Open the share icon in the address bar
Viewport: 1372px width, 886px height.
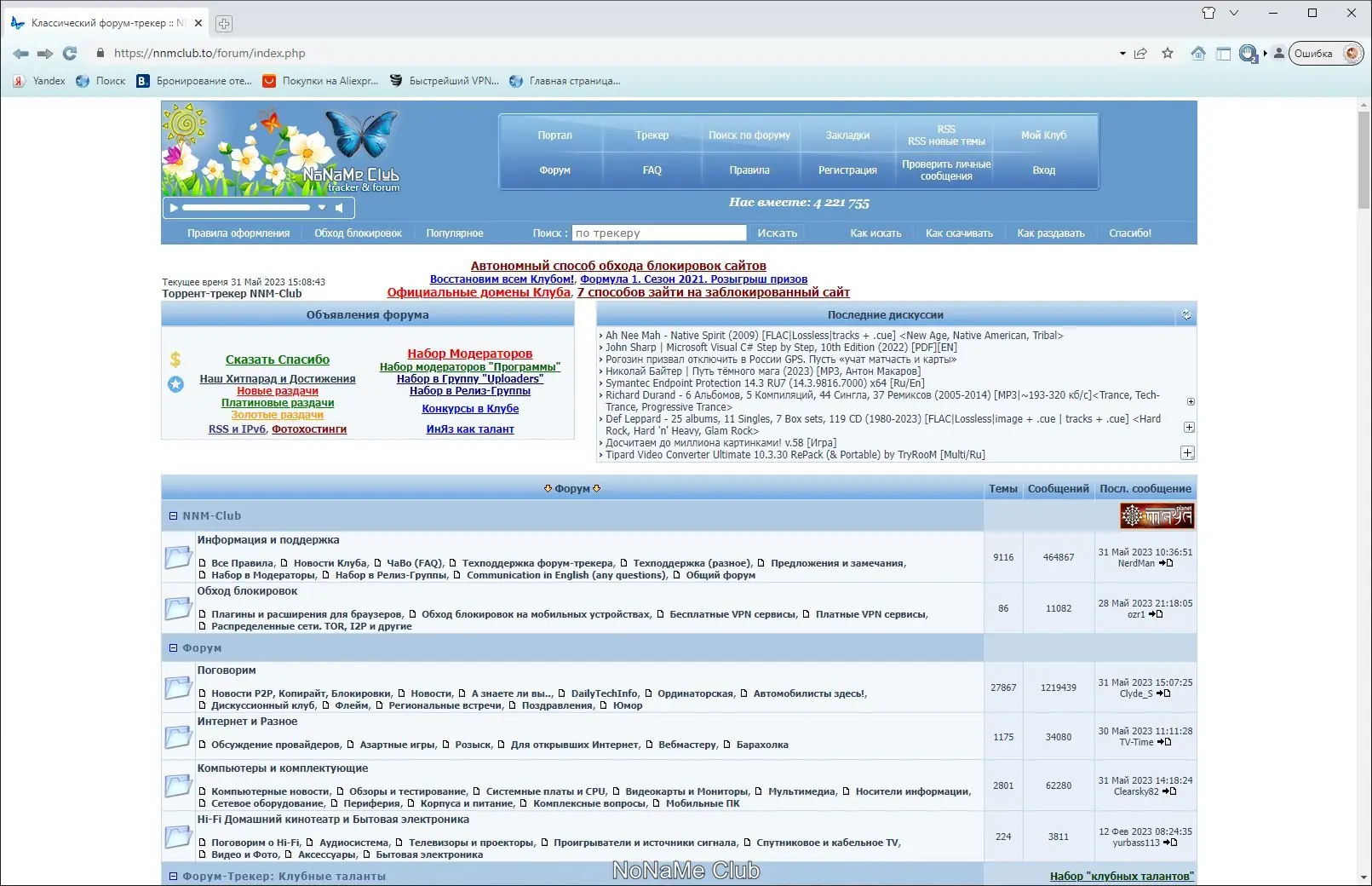[x=1140, y=54]
